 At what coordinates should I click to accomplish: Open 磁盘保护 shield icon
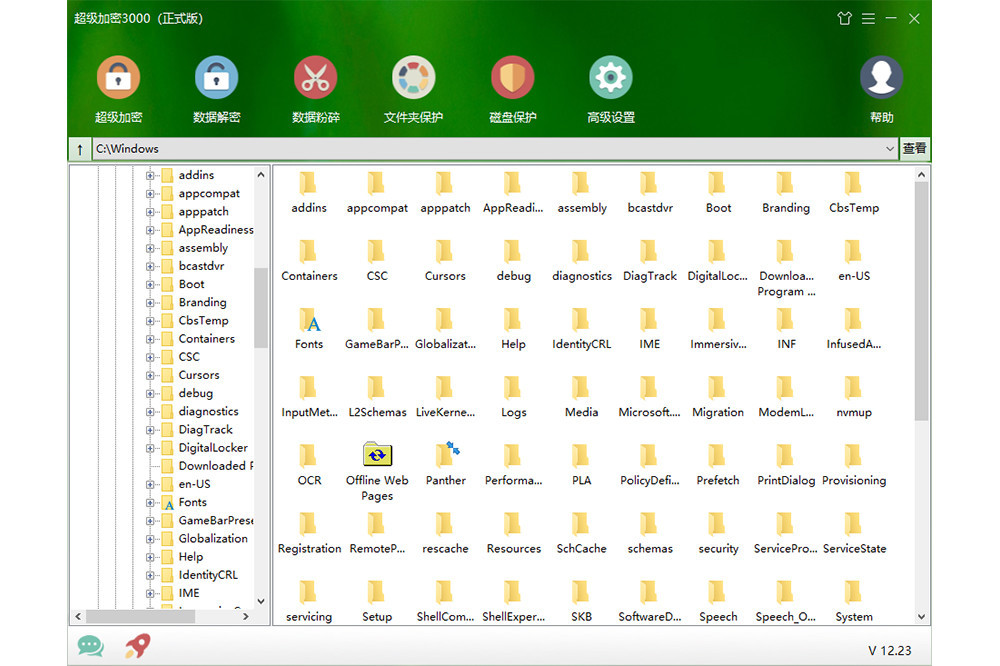[x=512, y=79]
